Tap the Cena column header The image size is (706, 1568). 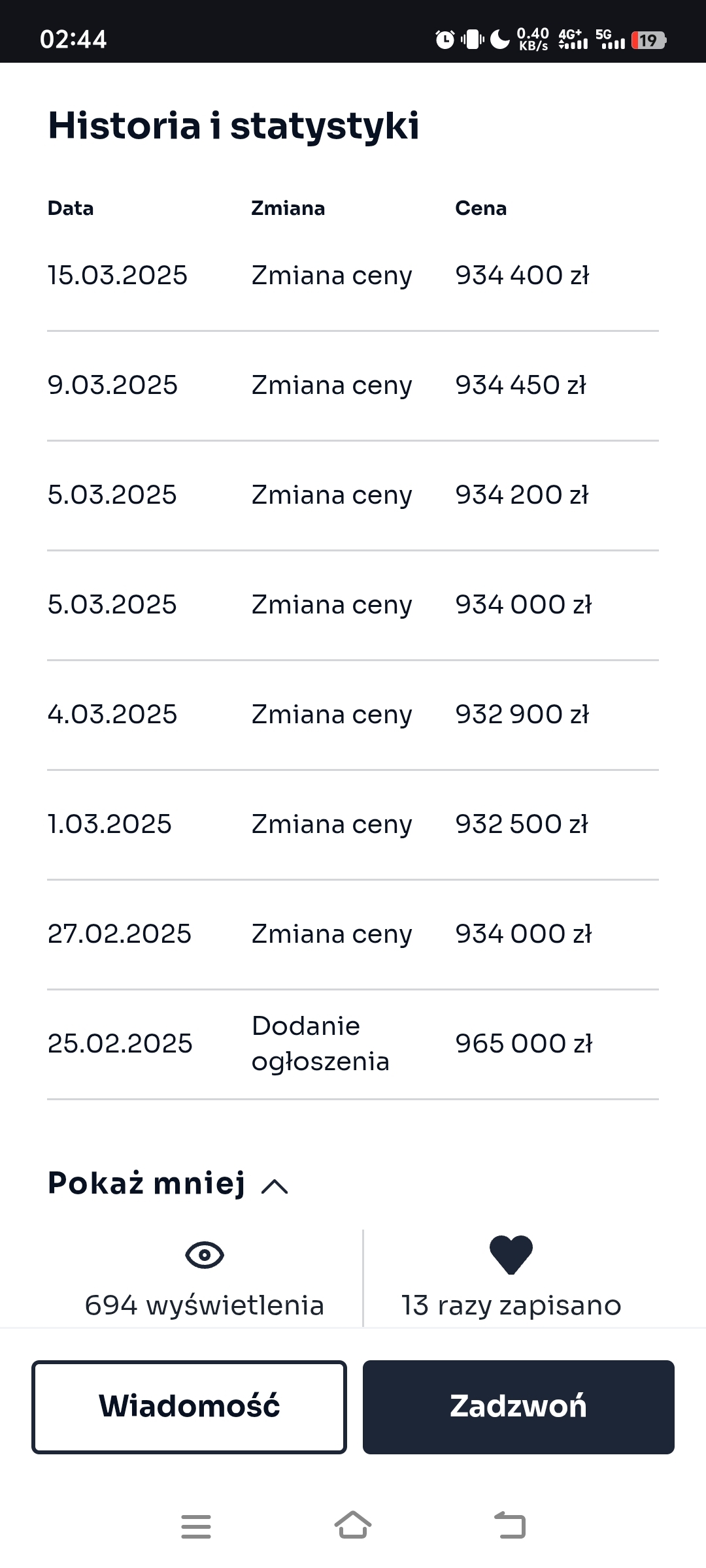[x=480, y=208]
